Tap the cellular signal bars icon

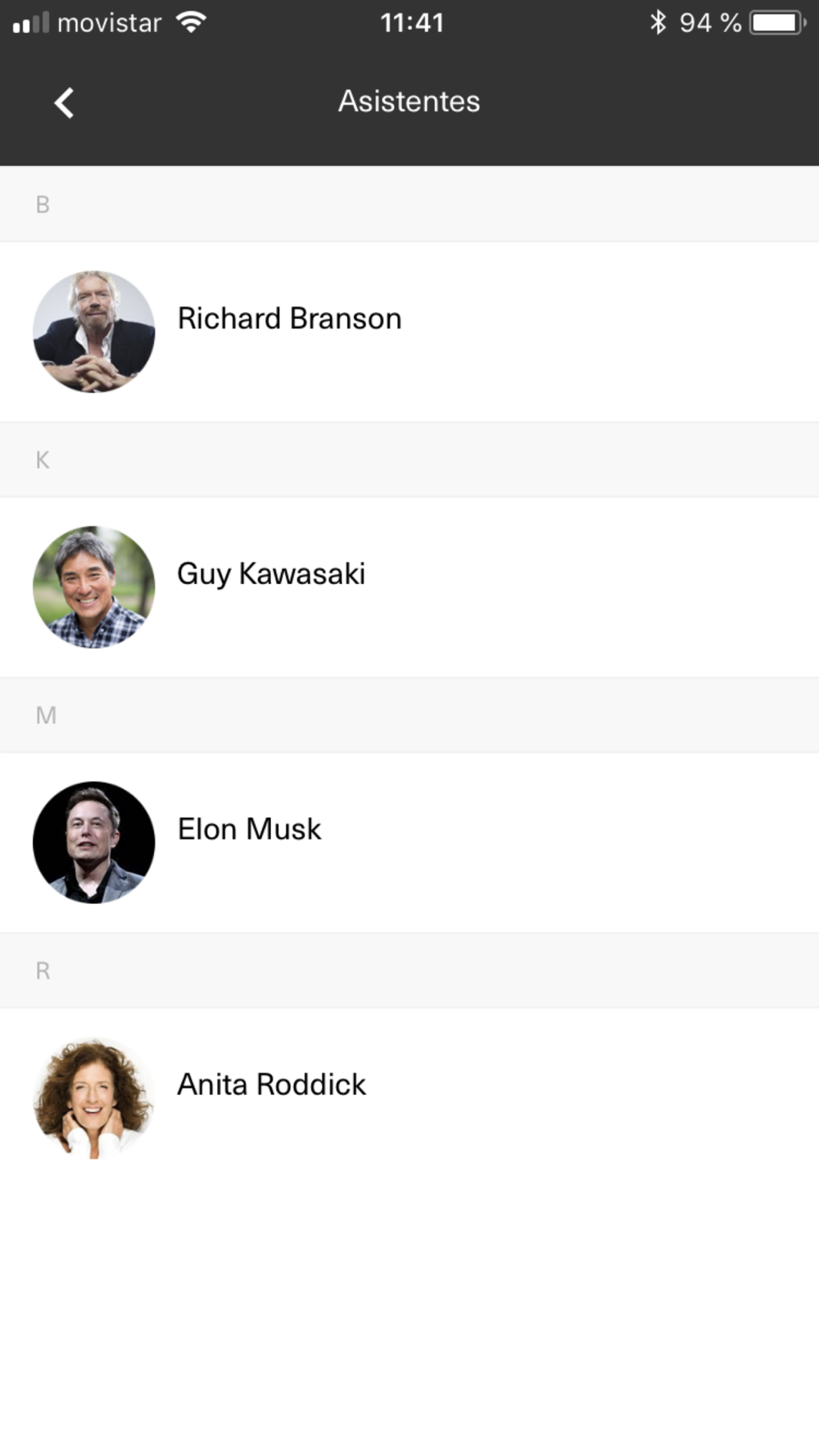click(31, 23)
